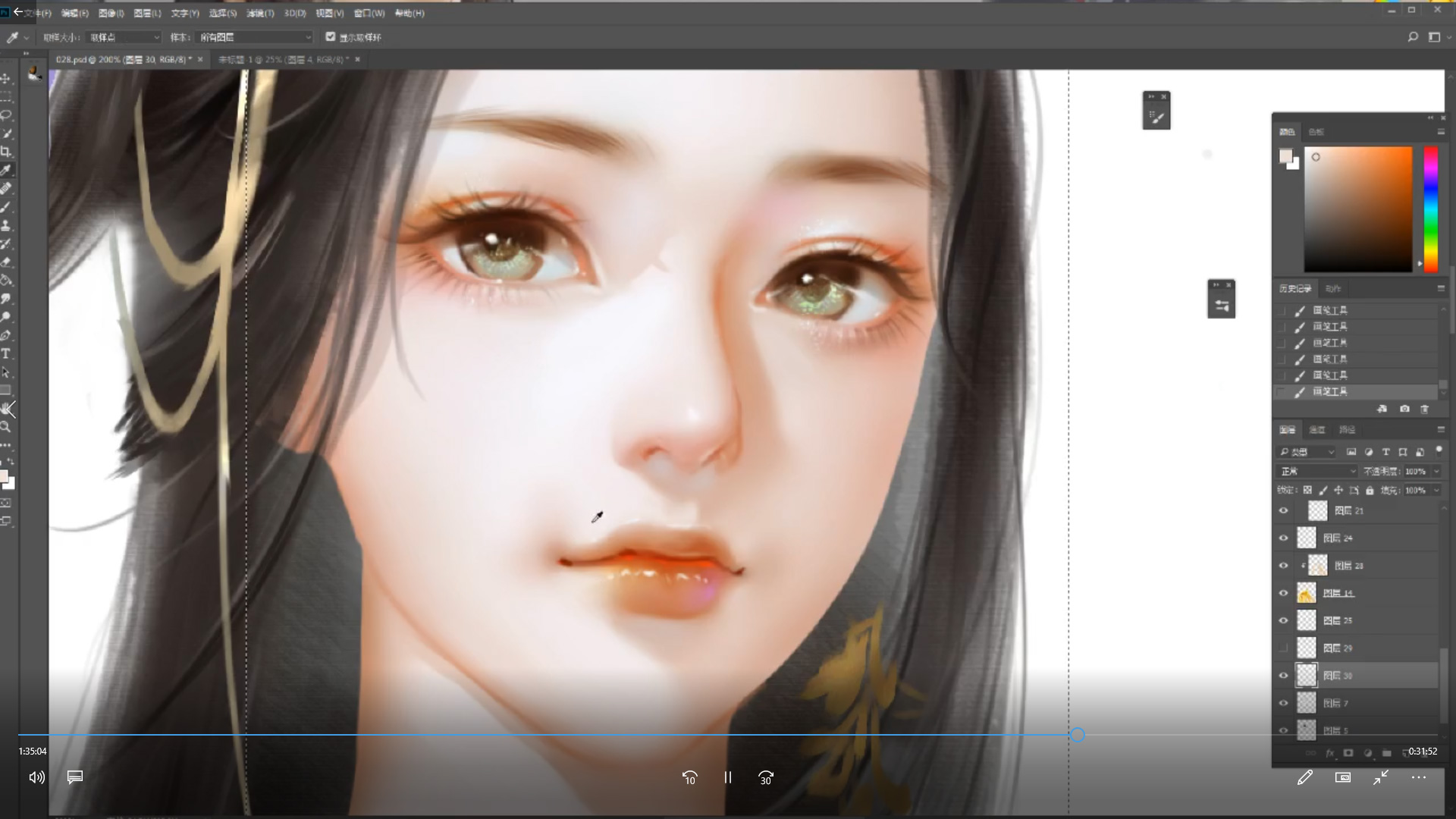Create new snapshot camera icon in History
The height and width of the screenshot is (819, 1456).
coord(1404,409)
